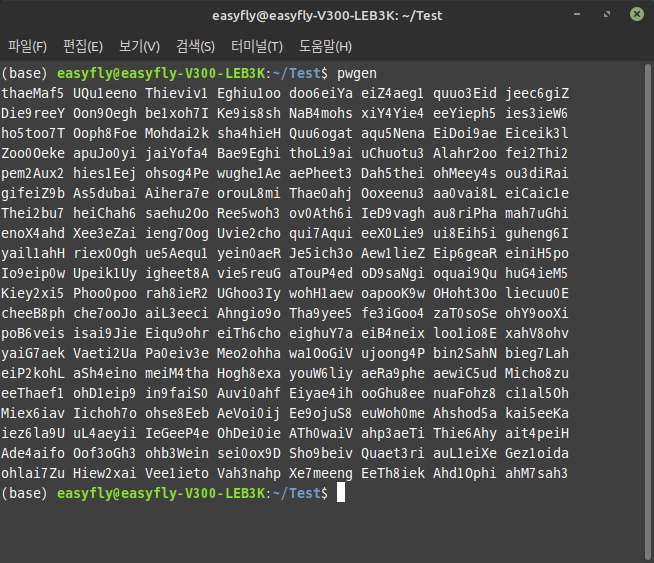Click the password UGhoo3Iy
This screenshot has height=563, width=654.
(249, 294)
